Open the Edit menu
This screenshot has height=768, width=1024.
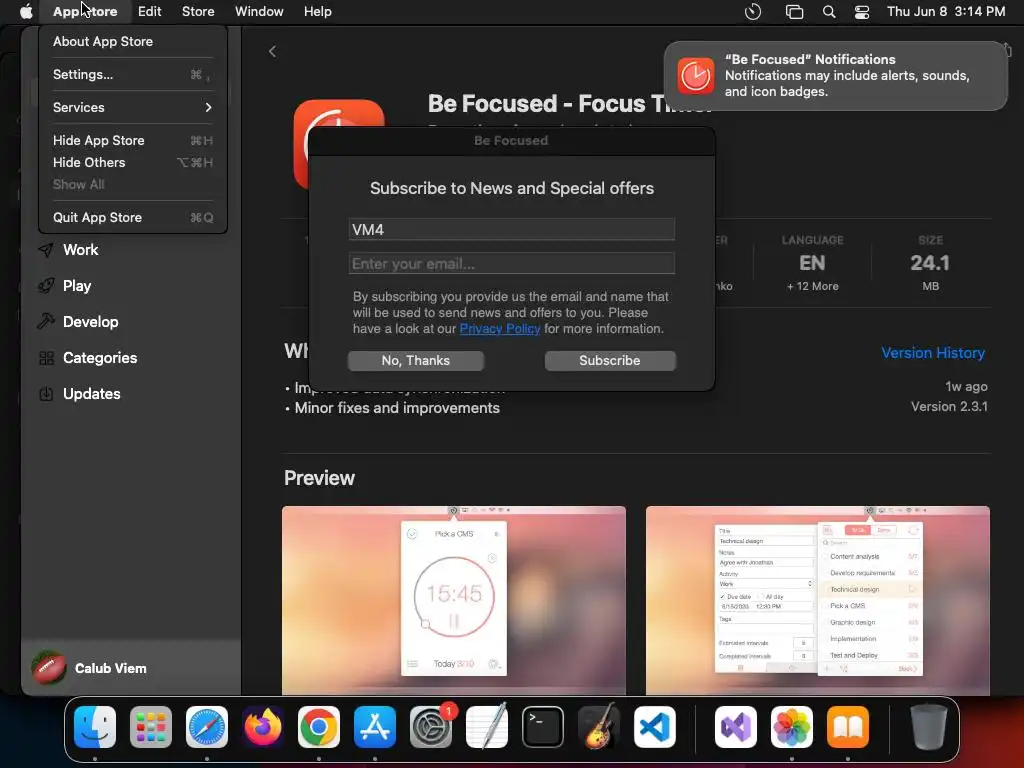coord(150,11)
